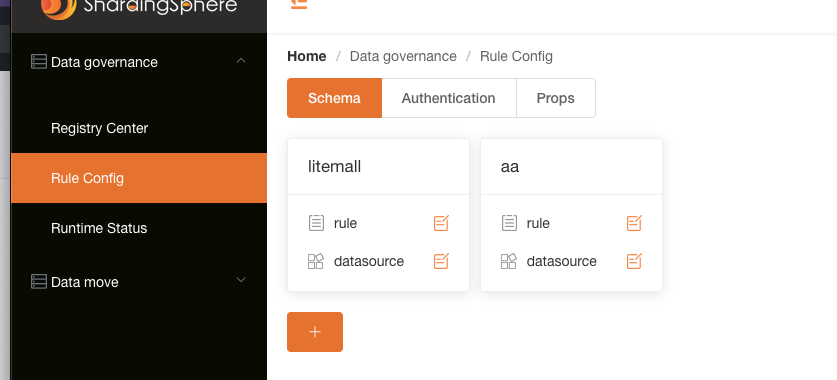Click datasource blocks icon in aa card

coord(509,261)
